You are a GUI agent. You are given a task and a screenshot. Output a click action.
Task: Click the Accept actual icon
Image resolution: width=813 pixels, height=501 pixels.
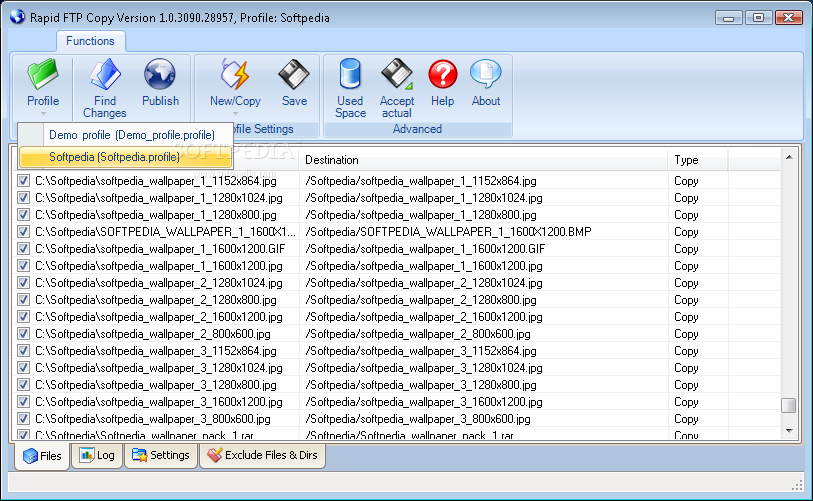tap(397, 74)
